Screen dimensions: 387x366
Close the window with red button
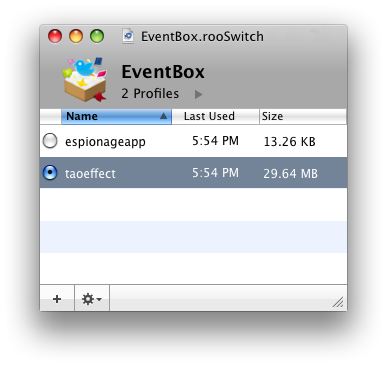(55, 36)
